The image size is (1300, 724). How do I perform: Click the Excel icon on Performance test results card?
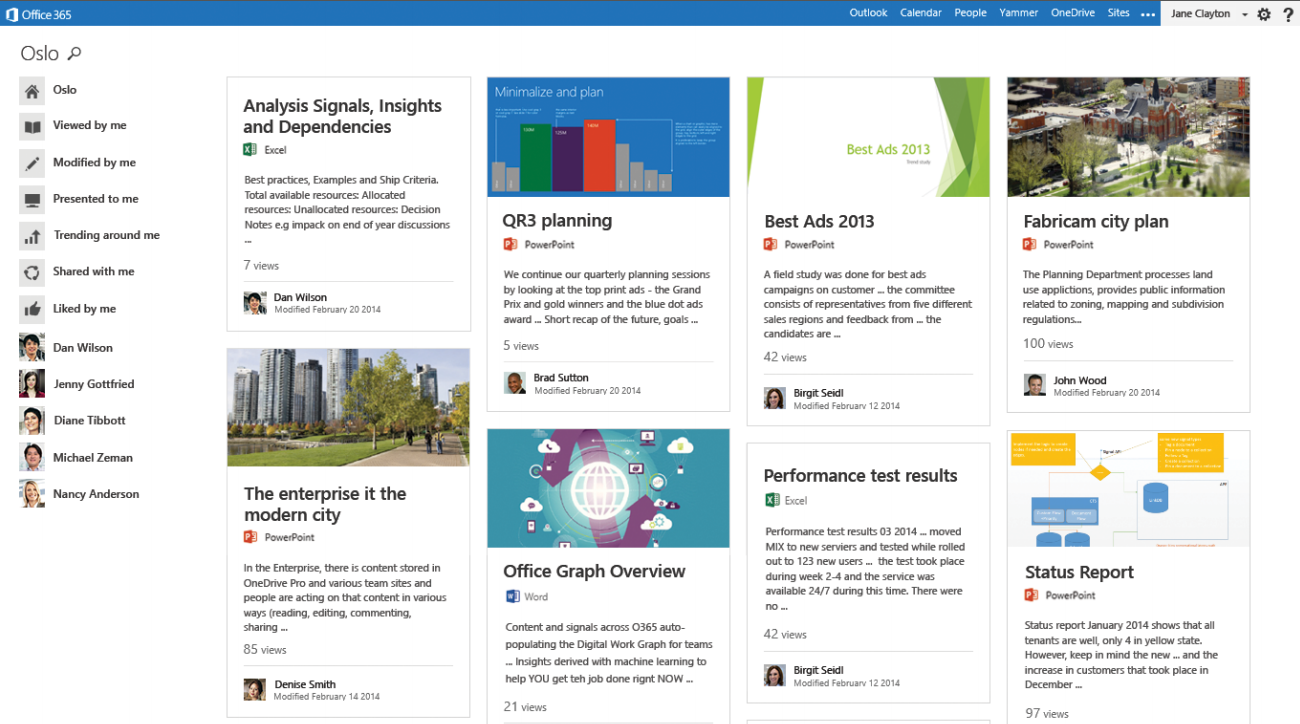[772, 500]
